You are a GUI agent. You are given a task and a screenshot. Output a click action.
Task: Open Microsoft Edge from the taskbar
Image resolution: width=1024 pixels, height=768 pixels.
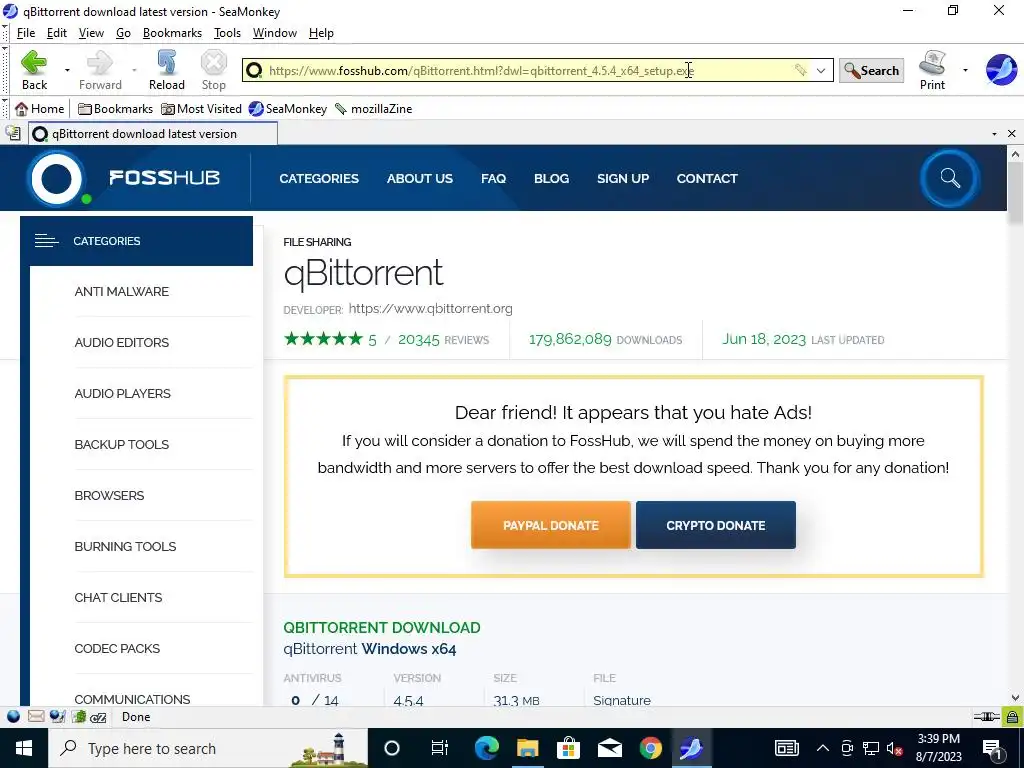[486, 748]
